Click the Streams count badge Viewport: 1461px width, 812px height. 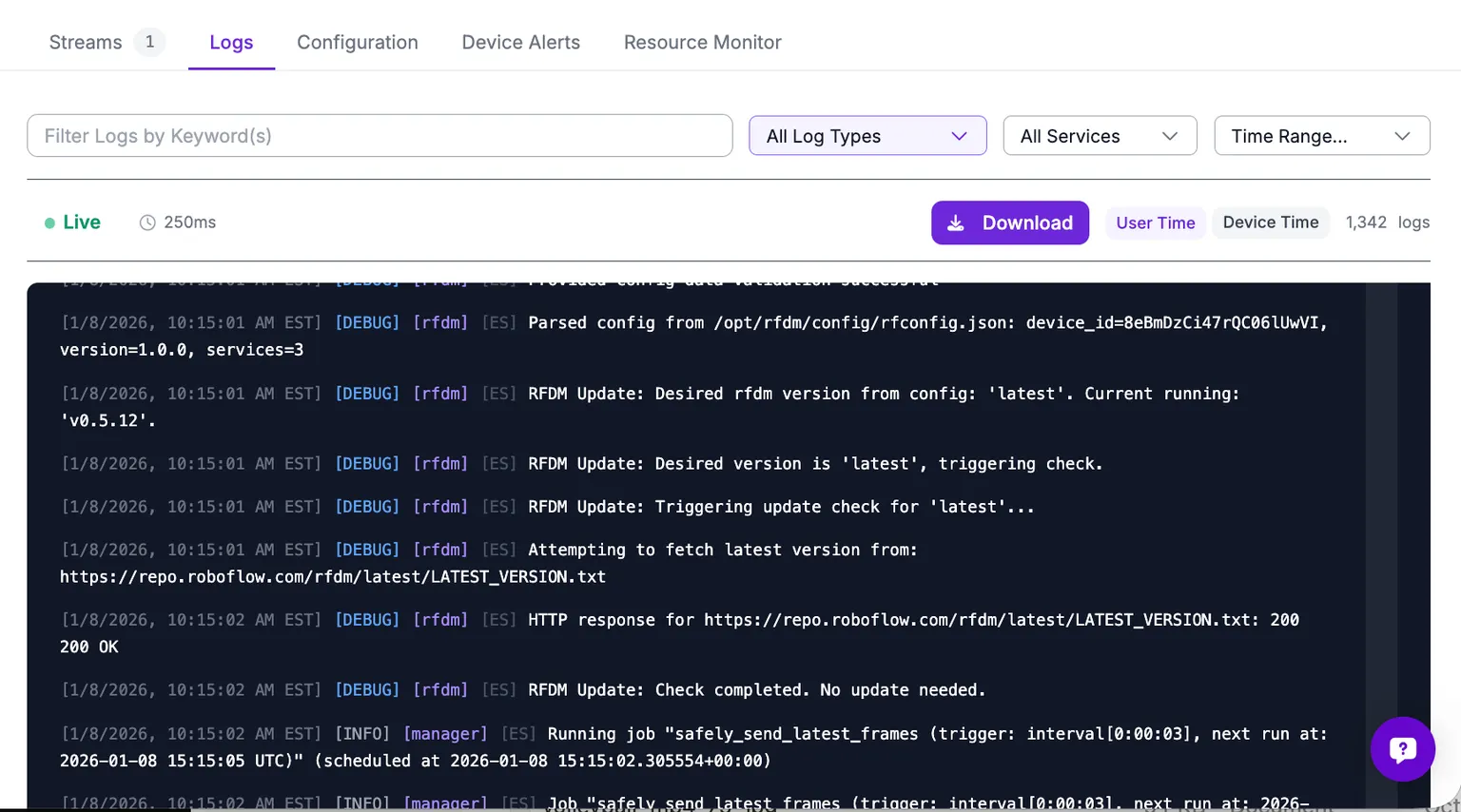(149, 42)
